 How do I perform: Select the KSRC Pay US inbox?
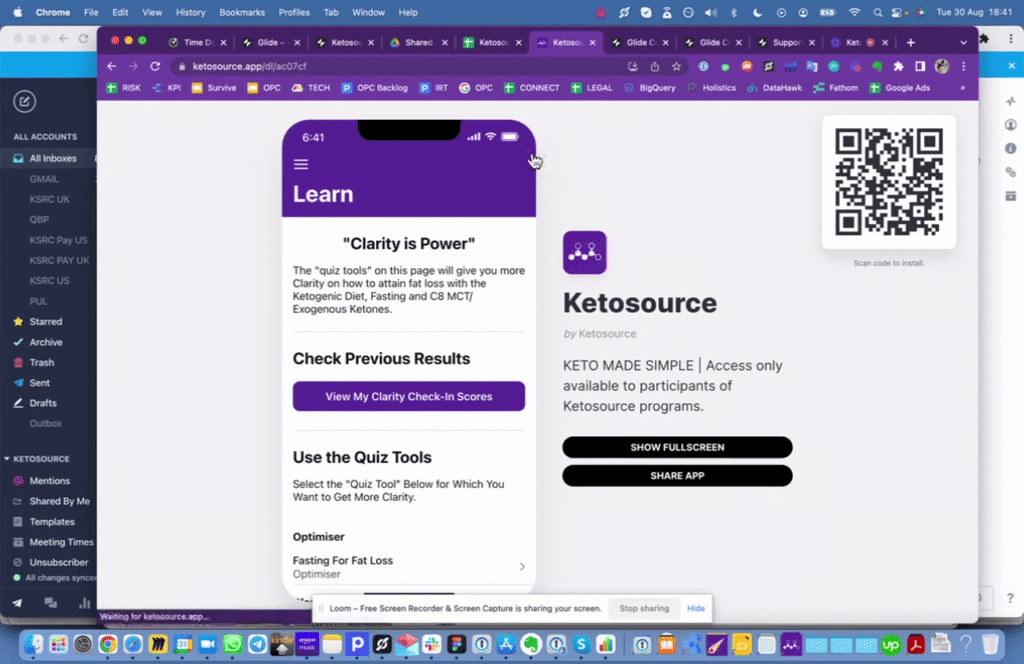(58, 240)
